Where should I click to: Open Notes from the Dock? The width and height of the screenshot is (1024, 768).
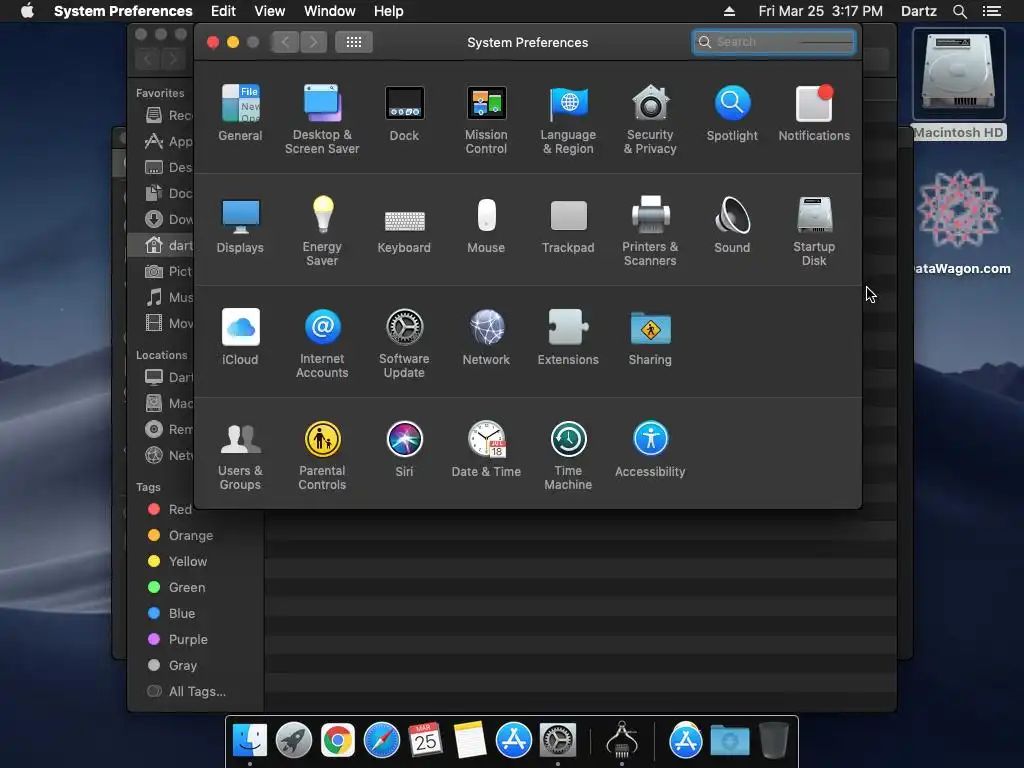coord(470,741)
